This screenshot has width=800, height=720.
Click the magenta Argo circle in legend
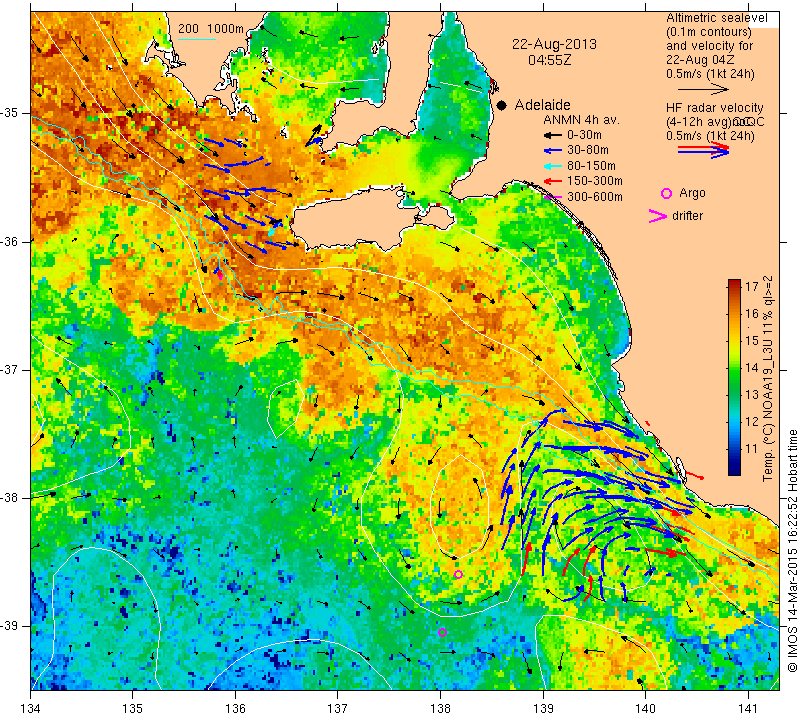click(x=666, y=193)
